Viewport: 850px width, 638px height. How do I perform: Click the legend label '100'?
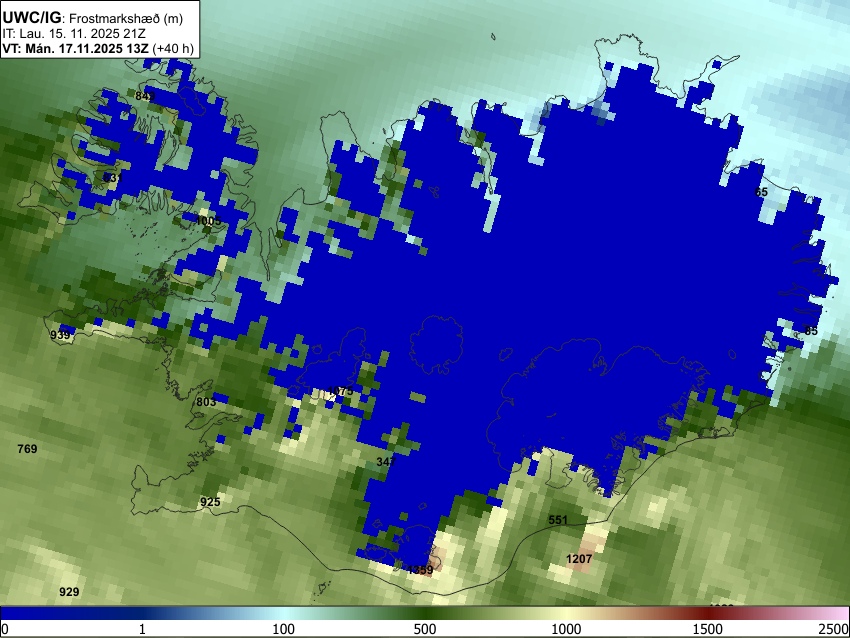click(x=283, y=629)
